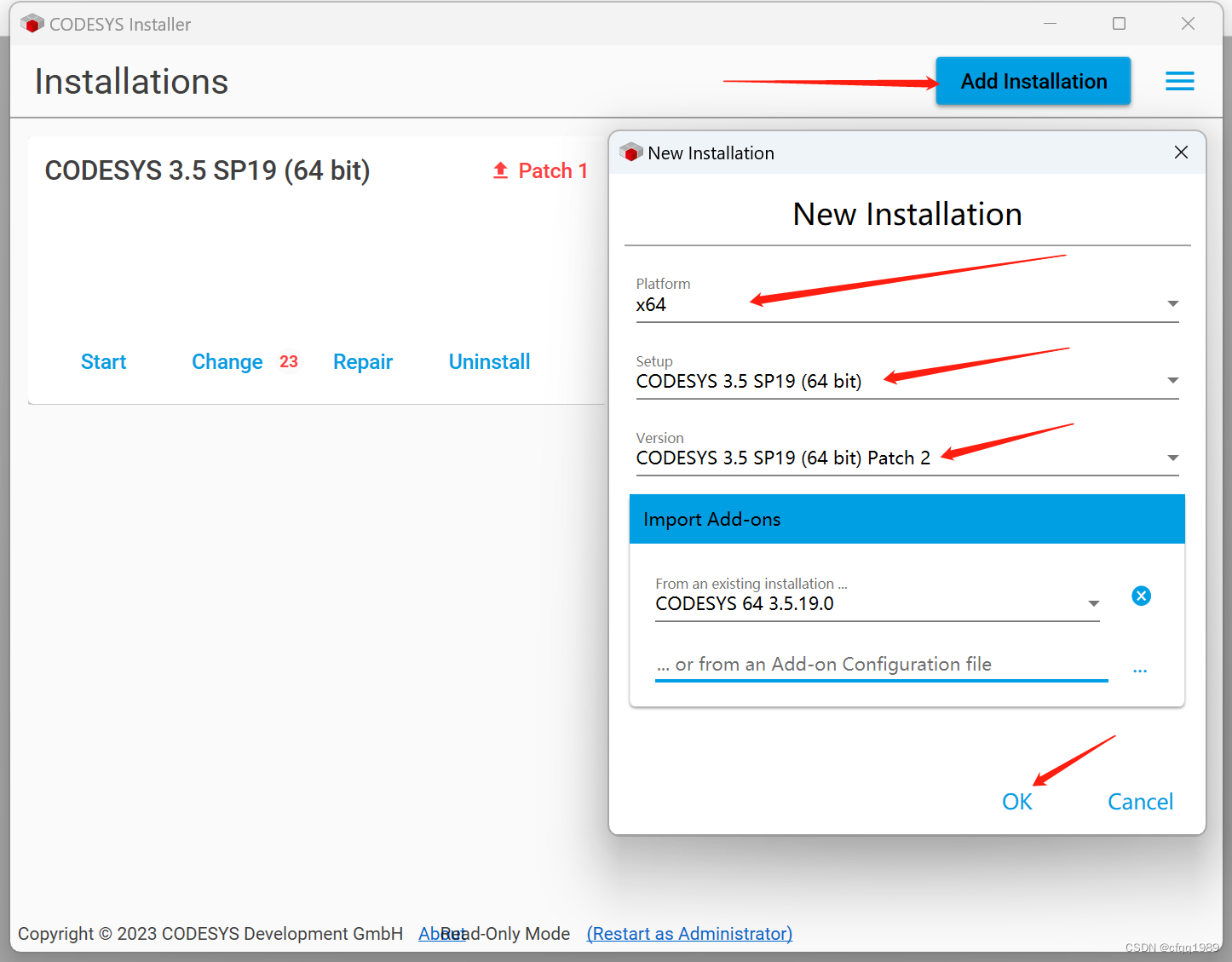Browse for Add-on Configuration file
Image resolution: width=1232 pixels, height=962 pixels.
coord(1140,671)
